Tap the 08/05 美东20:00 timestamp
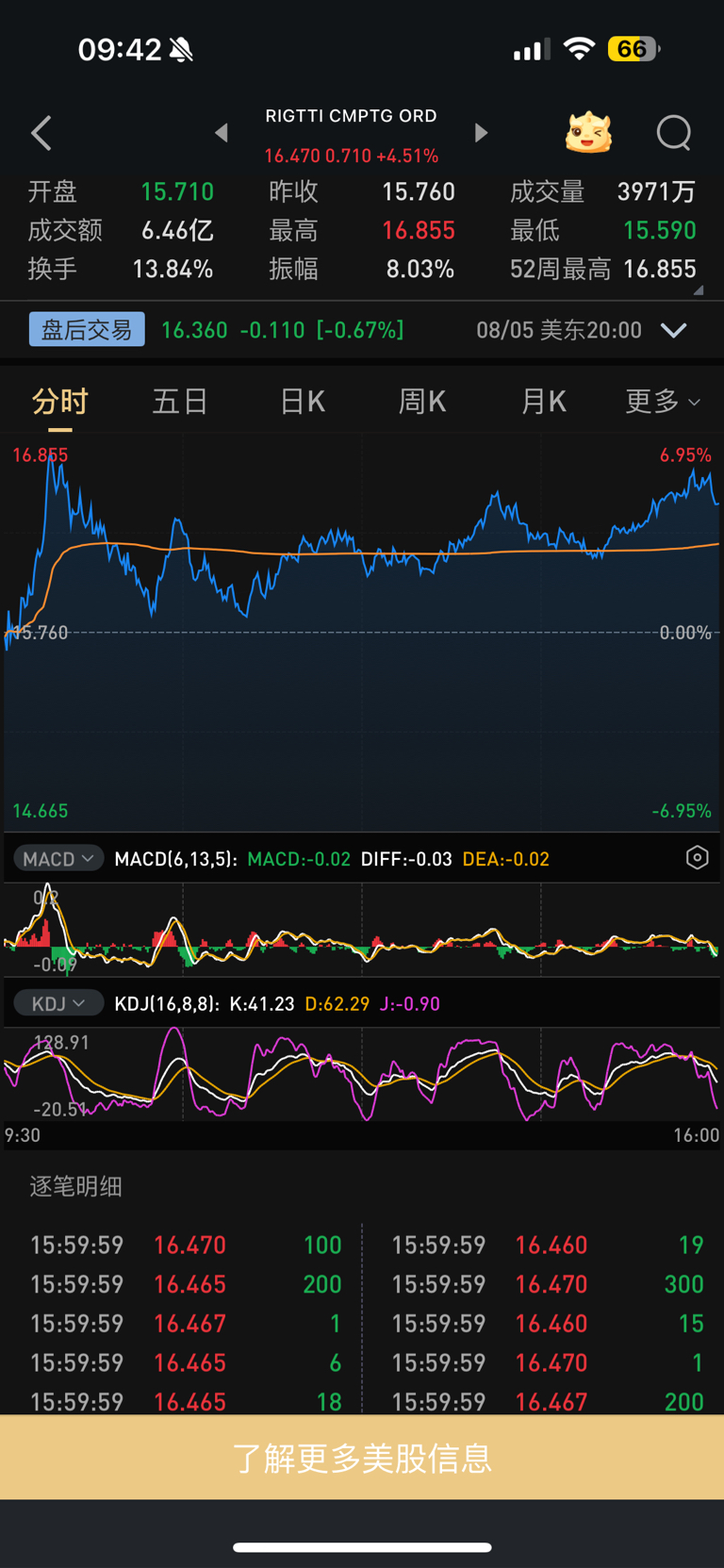This screenshot has width=724, height=1568. click(559, 330)
